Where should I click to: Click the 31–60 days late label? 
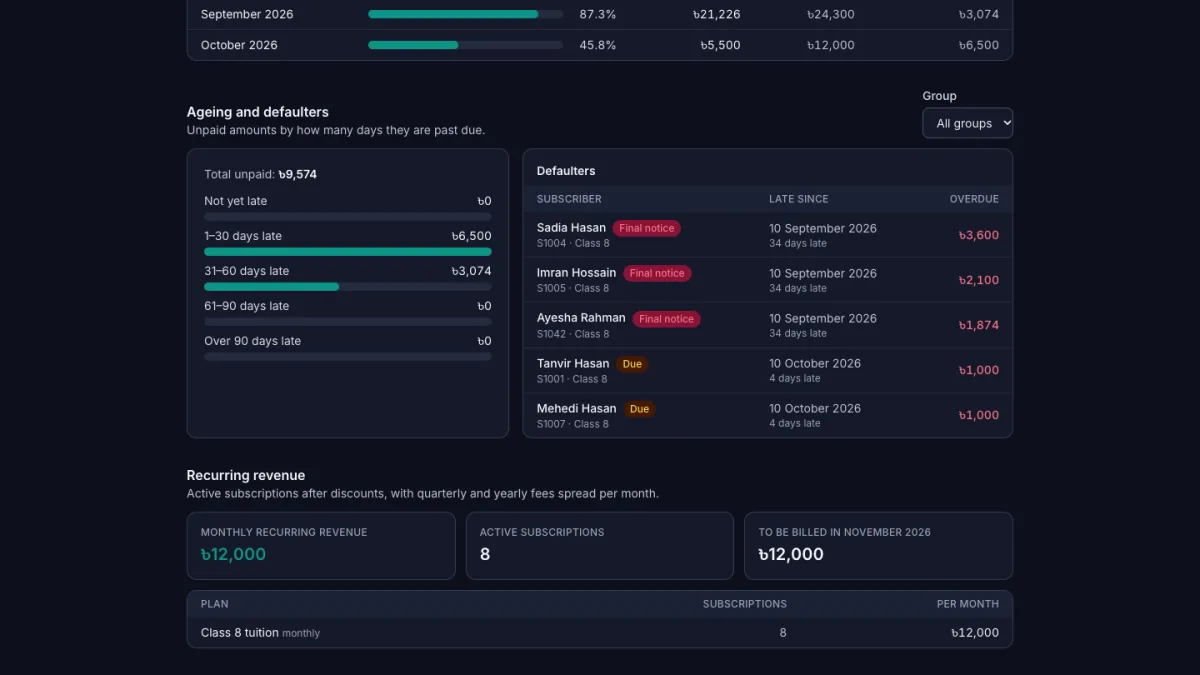coord(247,271)
